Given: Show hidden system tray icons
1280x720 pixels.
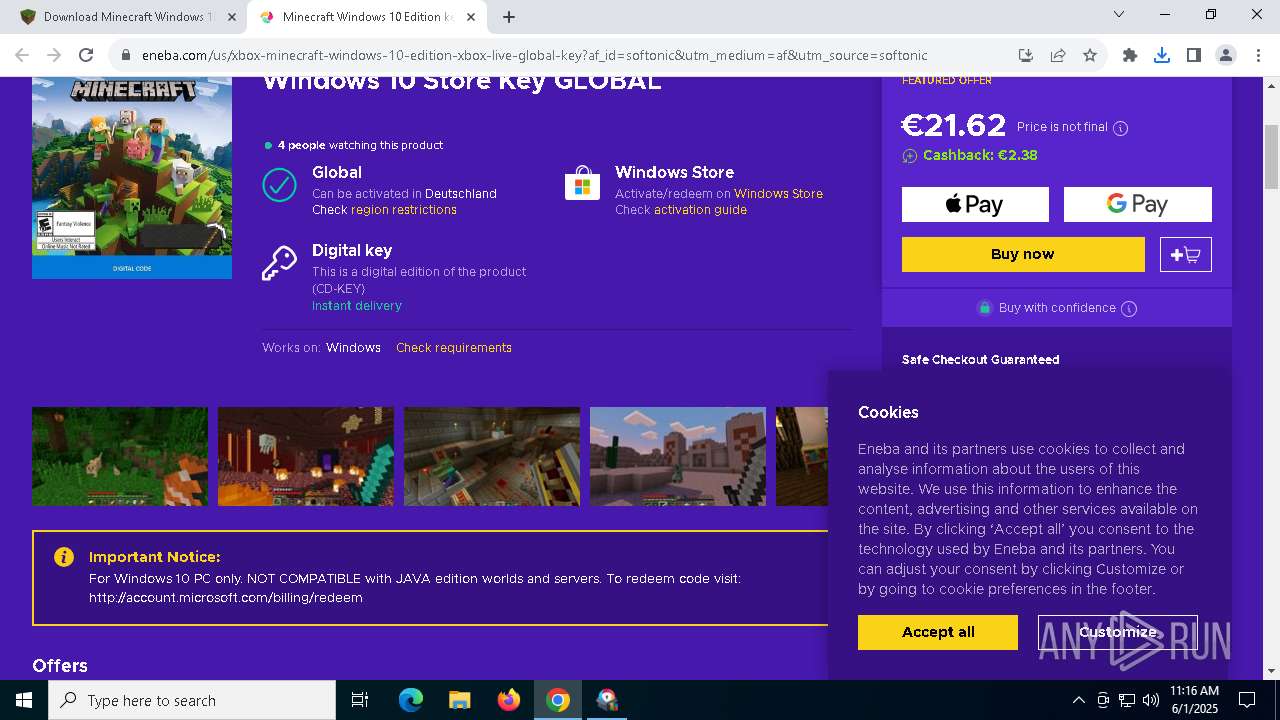Looking at the screenshot, I should pos(1078,700).
